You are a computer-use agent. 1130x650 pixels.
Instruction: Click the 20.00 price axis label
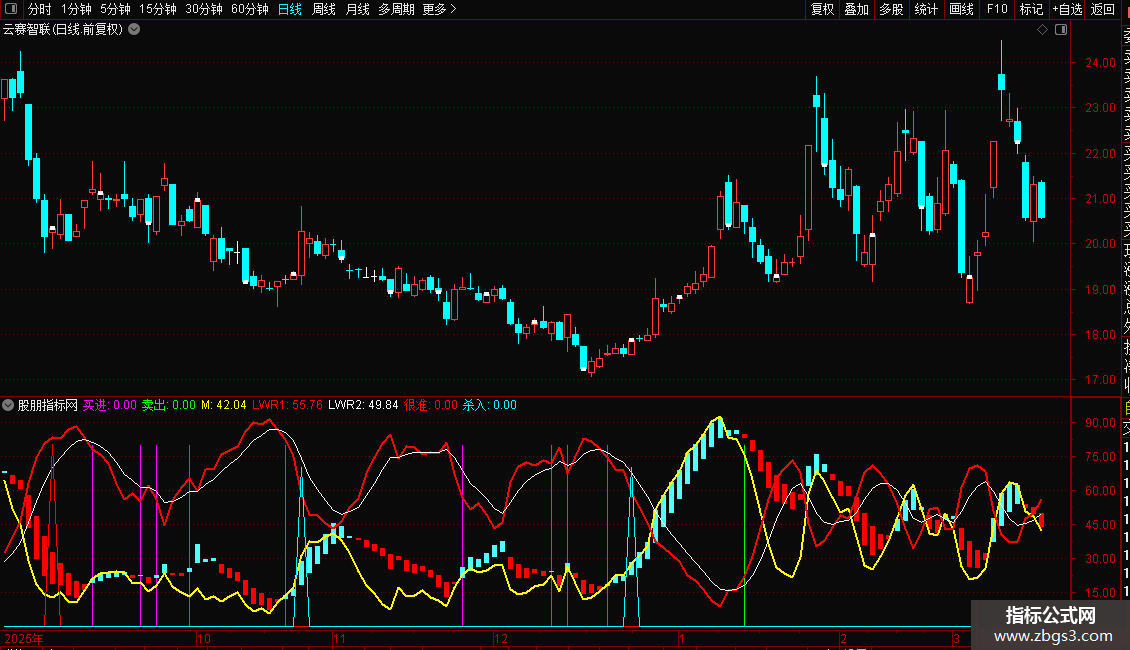coord(1100,244)
